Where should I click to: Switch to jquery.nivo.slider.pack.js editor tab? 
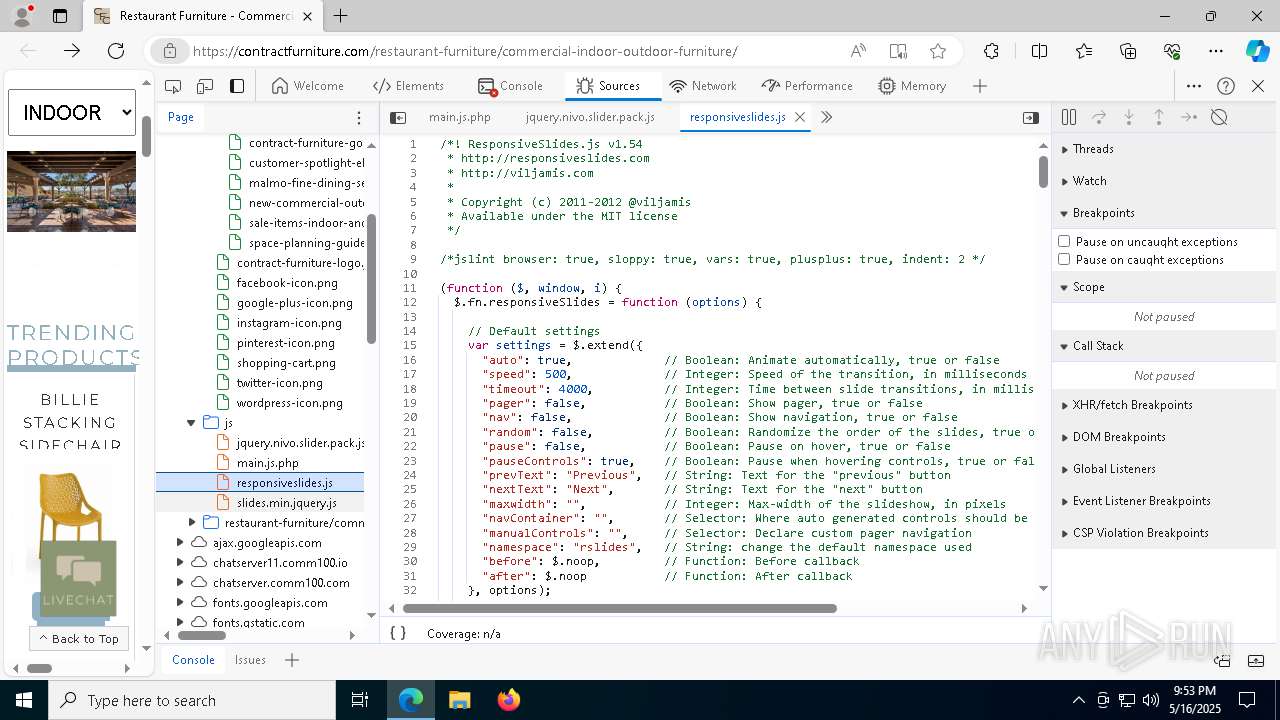tap(590, 117)
